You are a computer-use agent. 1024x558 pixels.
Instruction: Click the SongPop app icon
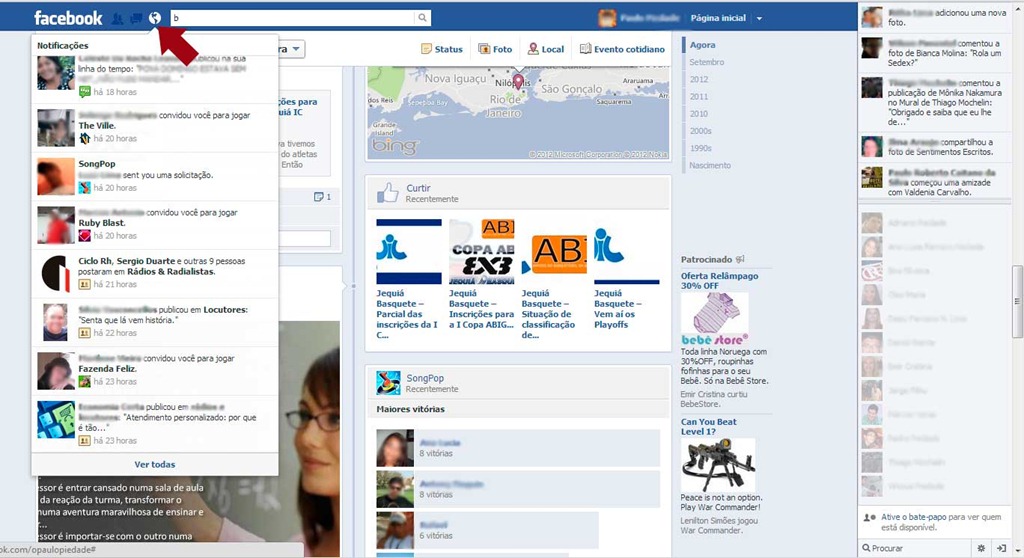388,383
